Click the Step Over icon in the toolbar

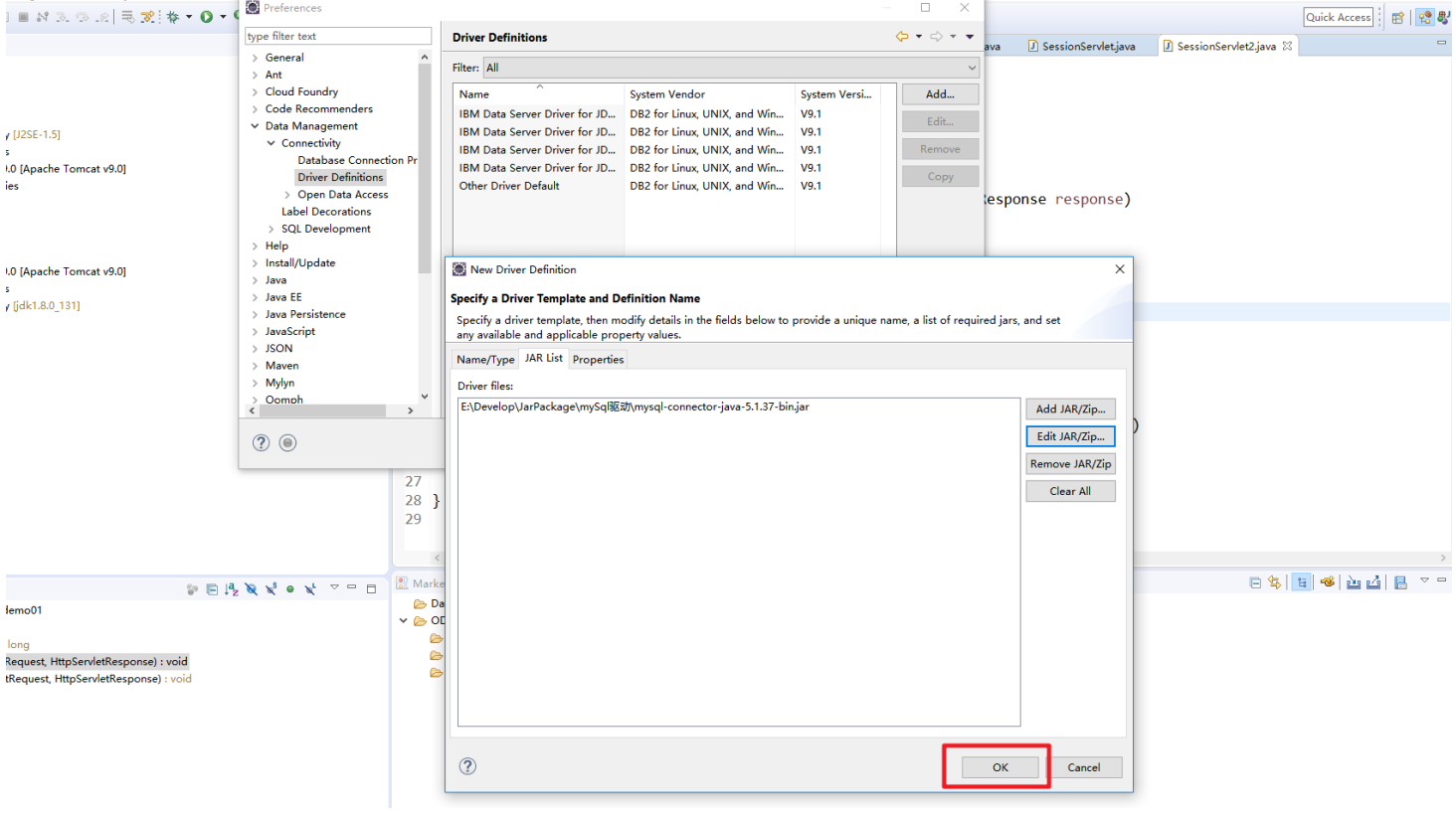83,17
